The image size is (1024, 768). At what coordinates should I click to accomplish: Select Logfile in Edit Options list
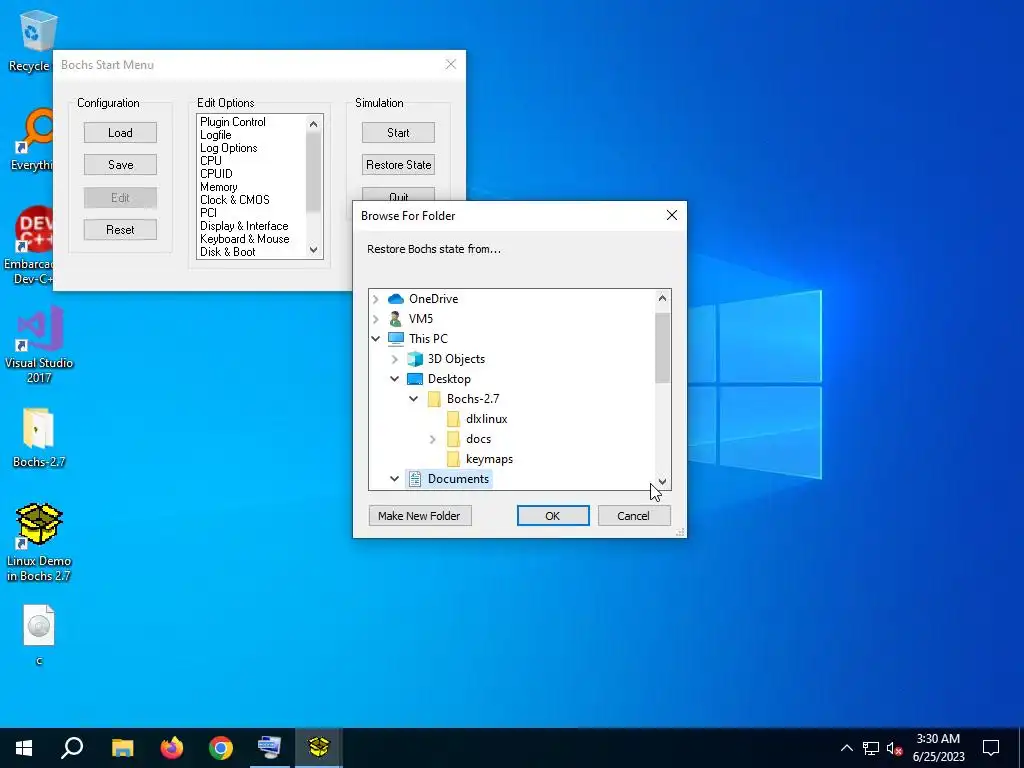tap(216, 135)
